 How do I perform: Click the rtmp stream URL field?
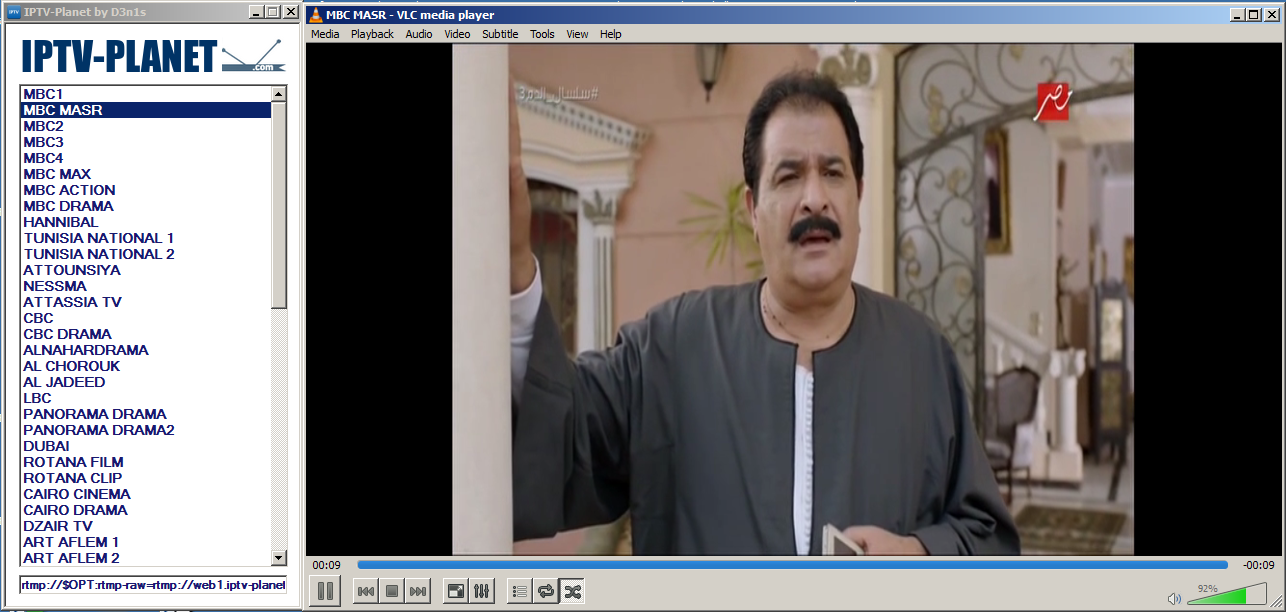coord(153,584)
